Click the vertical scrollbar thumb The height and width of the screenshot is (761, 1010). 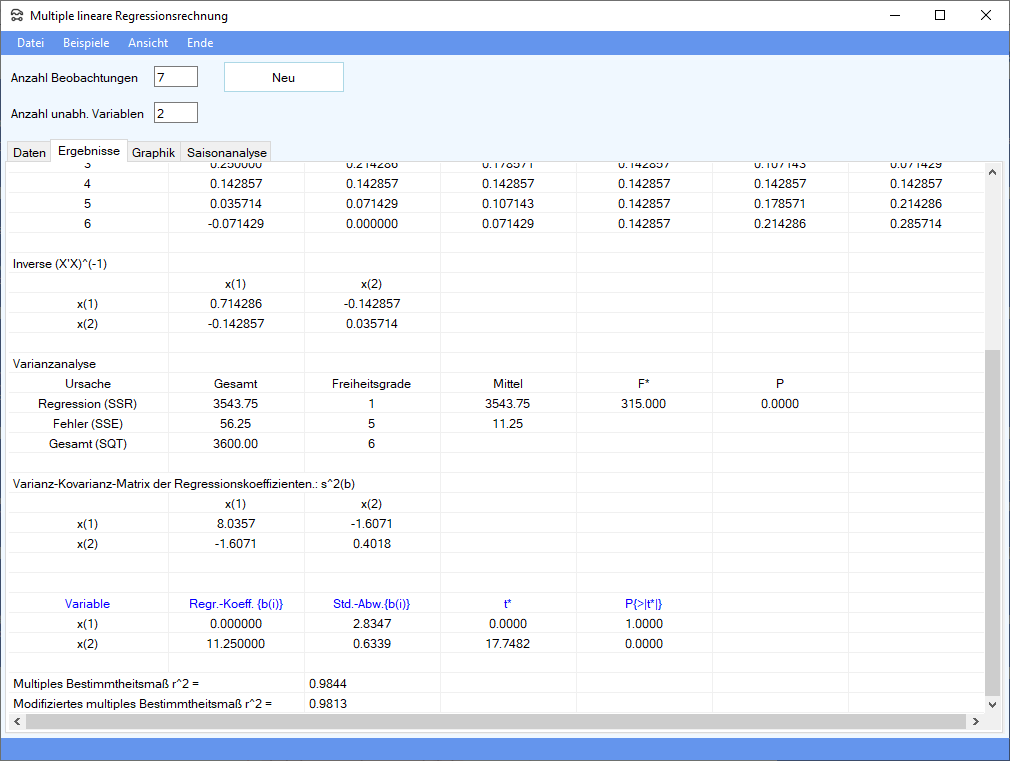click(993, 520)
